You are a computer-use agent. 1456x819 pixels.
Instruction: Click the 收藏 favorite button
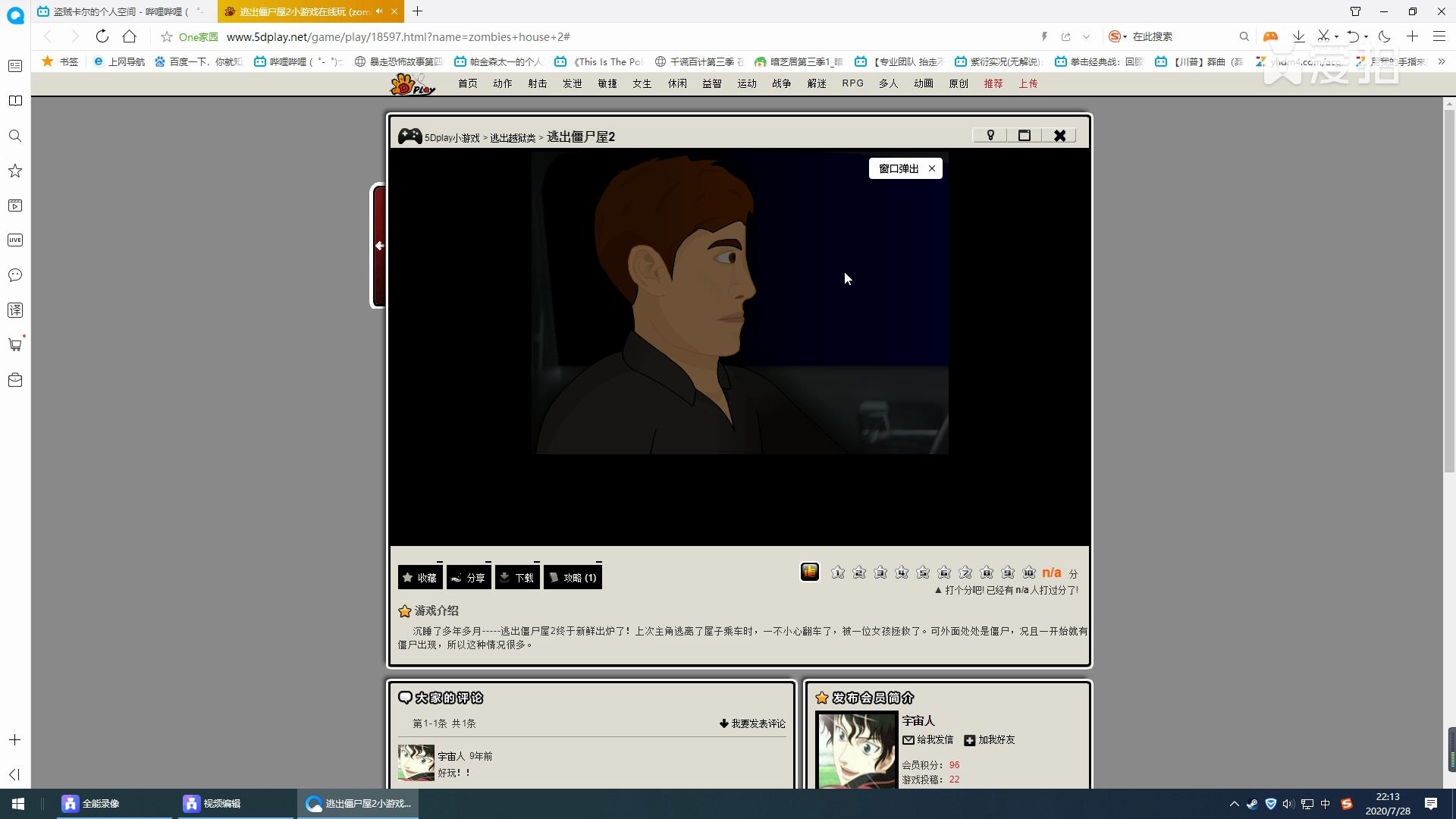coord(420,577)
